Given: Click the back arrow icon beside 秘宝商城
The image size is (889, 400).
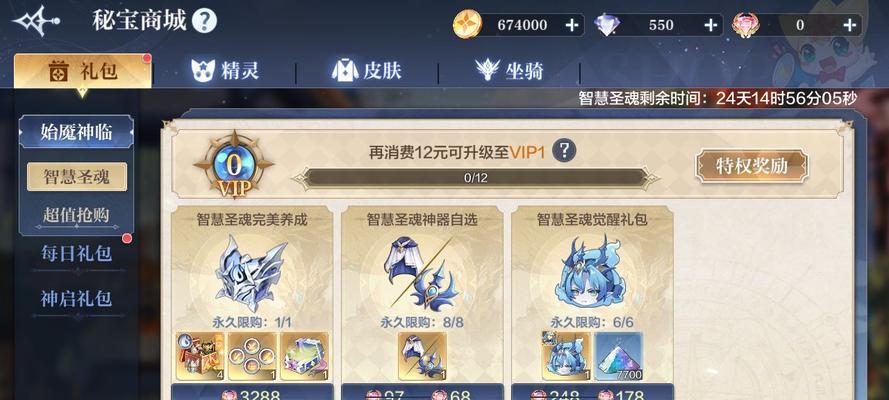Looking at the screenshot, I should (35, 22).
